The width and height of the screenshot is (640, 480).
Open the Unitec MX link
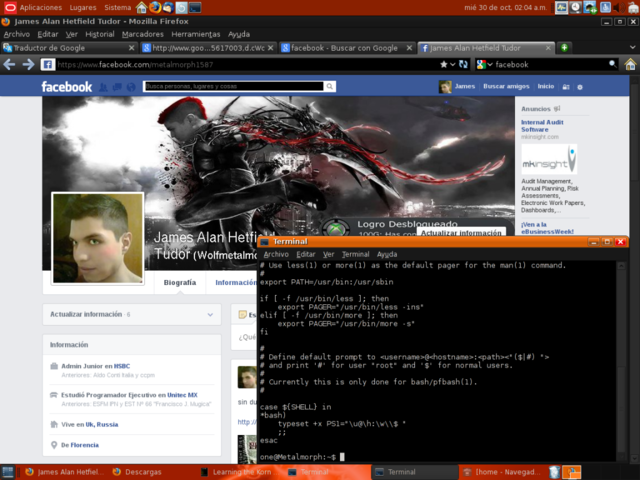(x=182, y=395)
